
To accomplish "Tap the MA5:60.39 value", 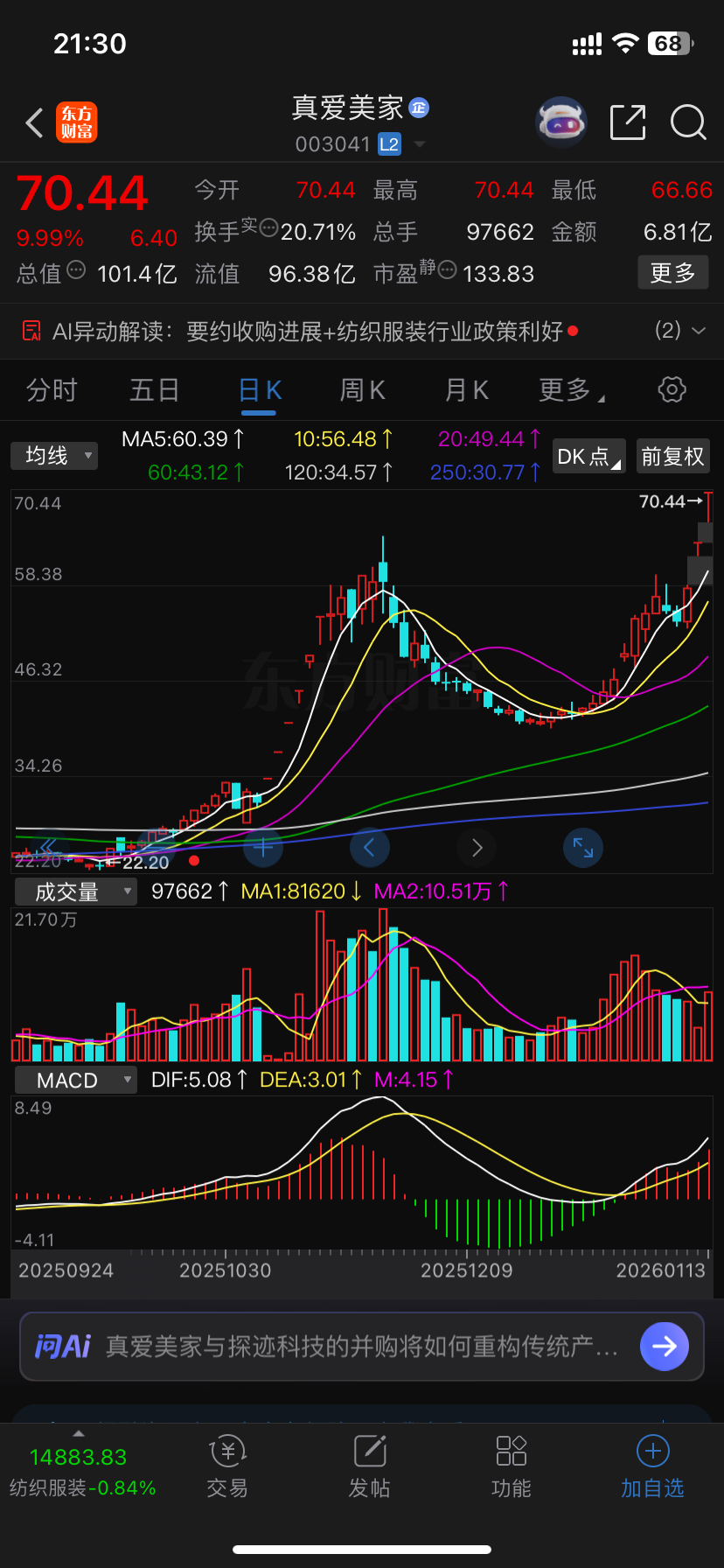I will (x=183, y=438).
